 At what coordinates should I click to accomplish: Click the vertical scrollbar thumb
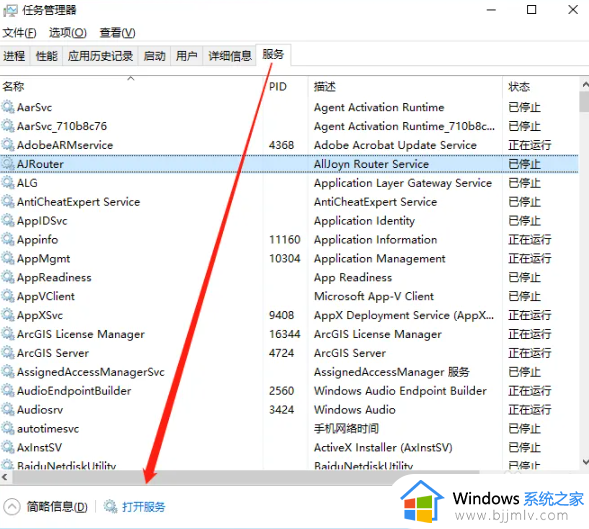[584, 102]
